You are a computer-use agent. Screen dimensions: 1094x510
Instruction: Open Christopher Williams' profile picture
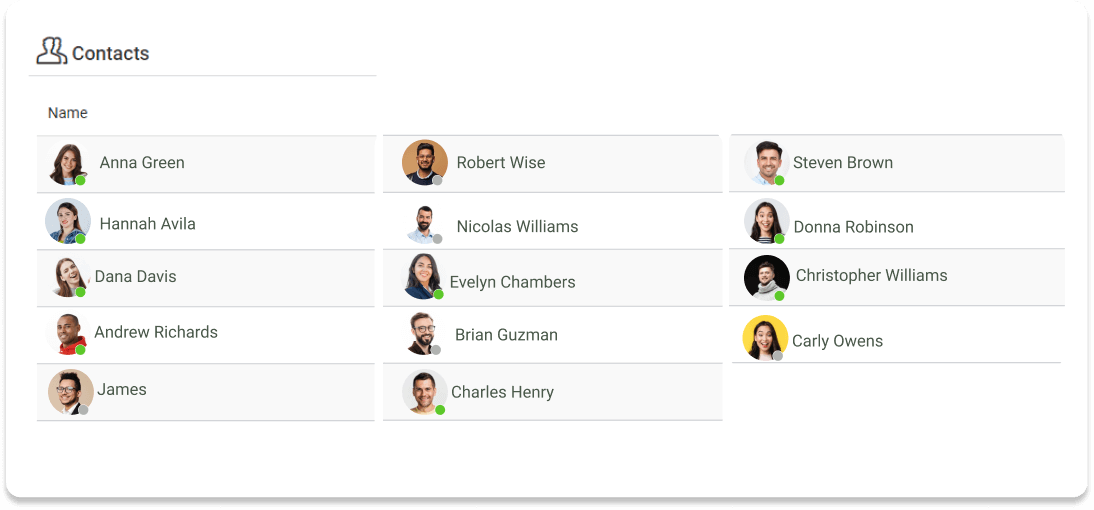coord(766,278)
